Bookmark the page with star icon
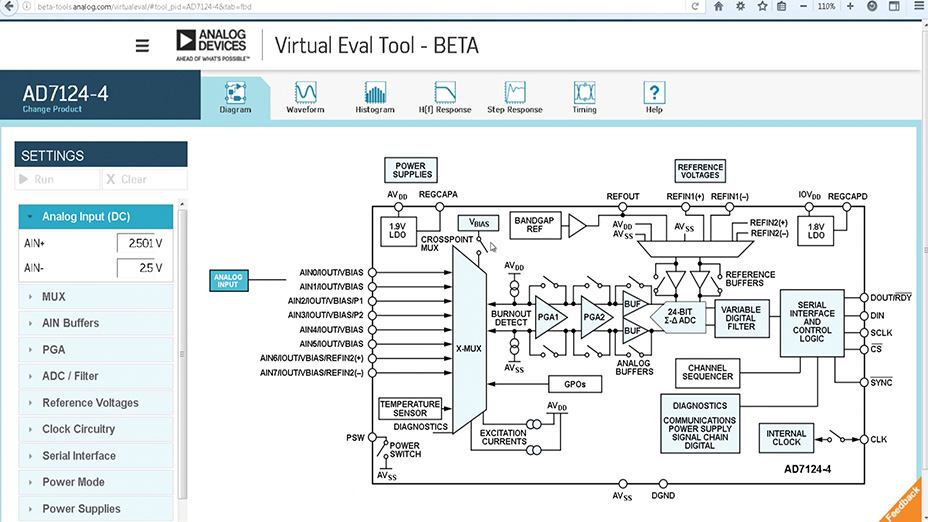This screenshot has height=522, width=928. tap(762, 7)
